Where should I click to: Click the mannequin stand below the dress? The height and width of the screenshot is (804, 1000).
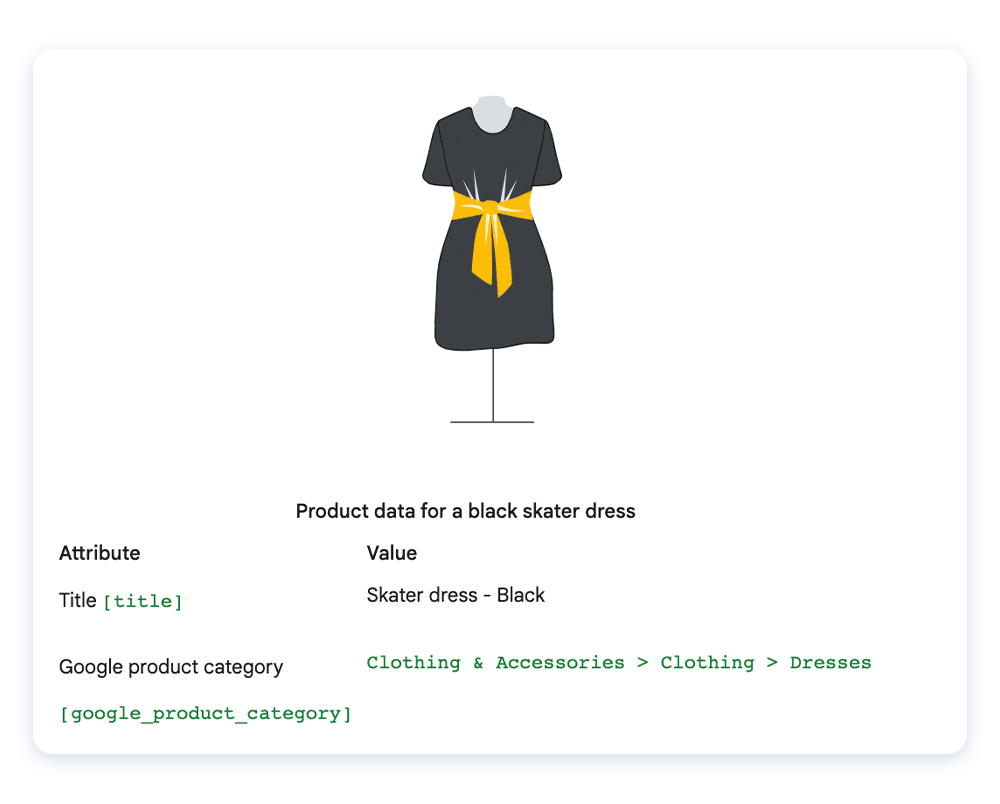(494, 390)
